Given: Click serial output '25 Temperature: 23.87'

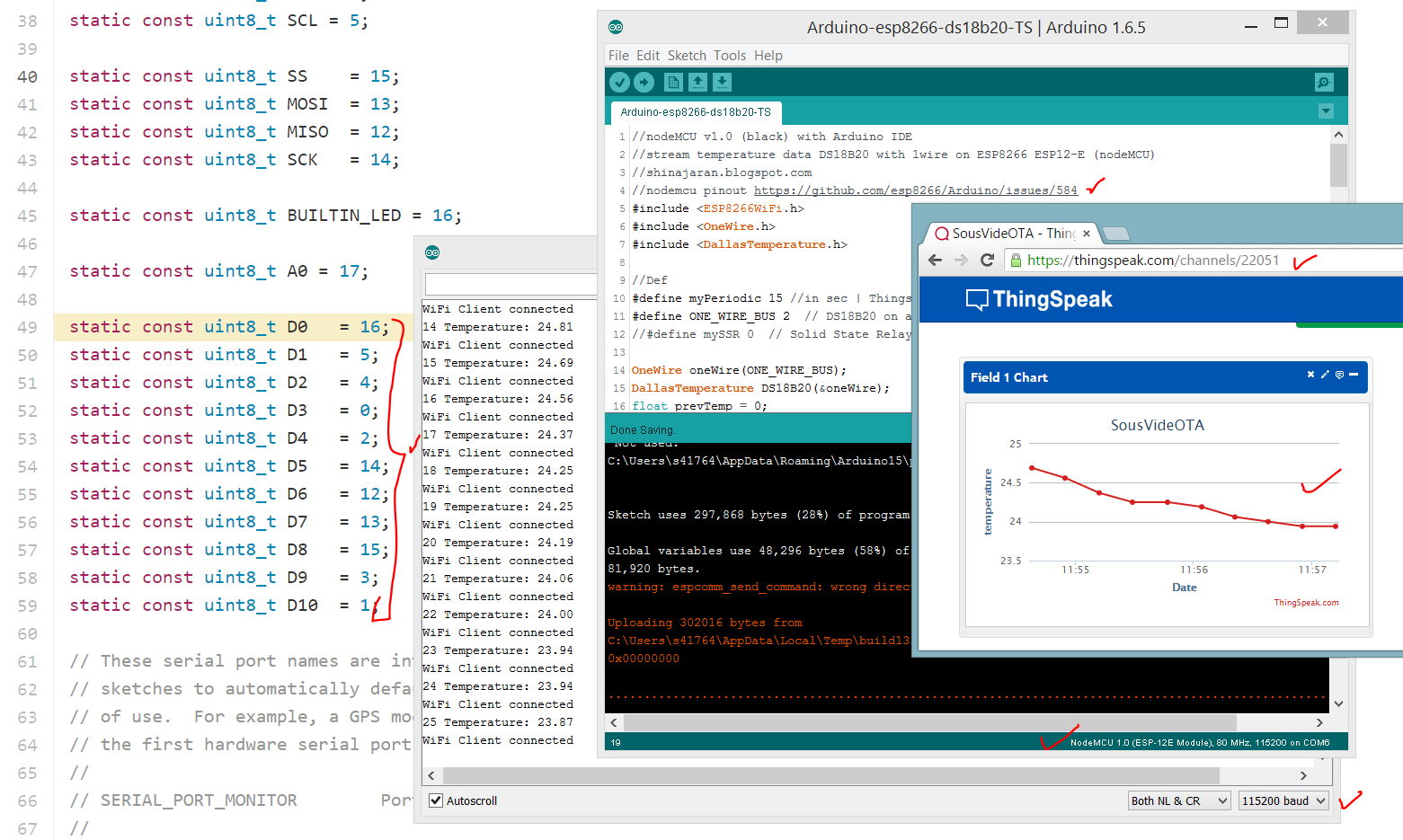Looking at the screenshot, I should [x=498, y=722].
